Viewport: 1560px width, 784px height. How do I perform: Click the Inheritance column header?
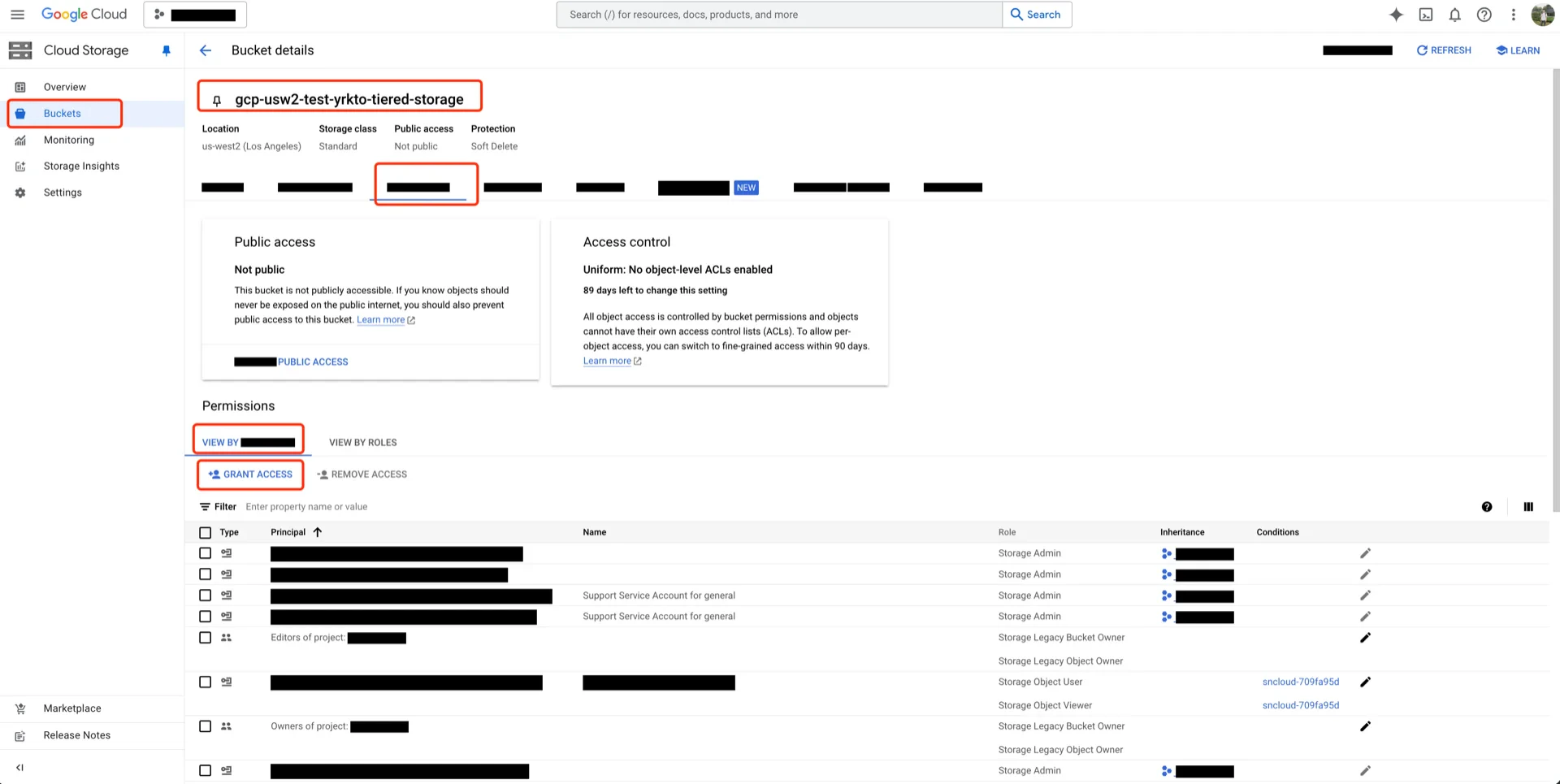(x=1182, y=532)
